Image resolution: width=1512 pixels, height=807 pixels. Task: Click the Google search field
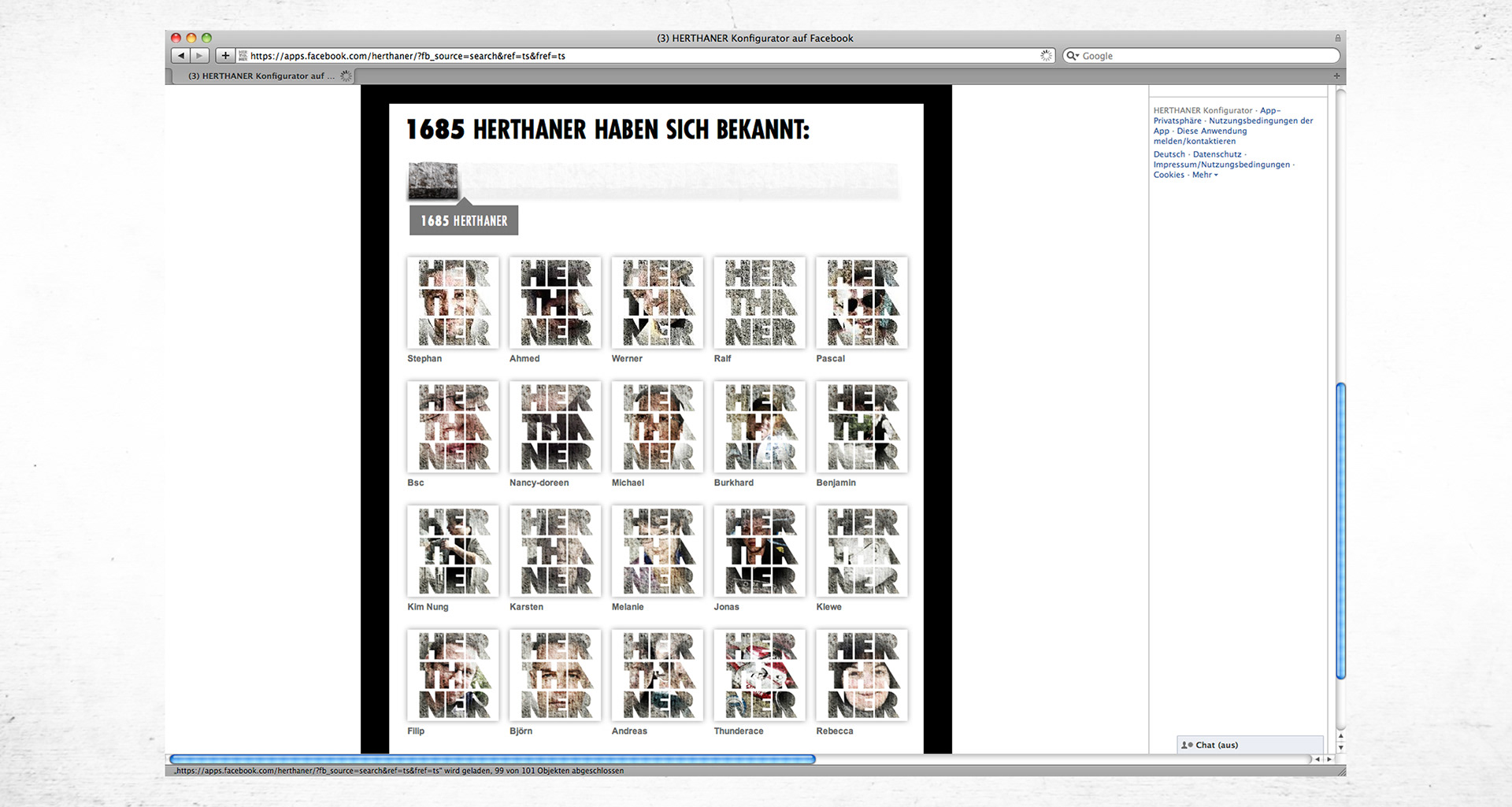point(1201,56)
